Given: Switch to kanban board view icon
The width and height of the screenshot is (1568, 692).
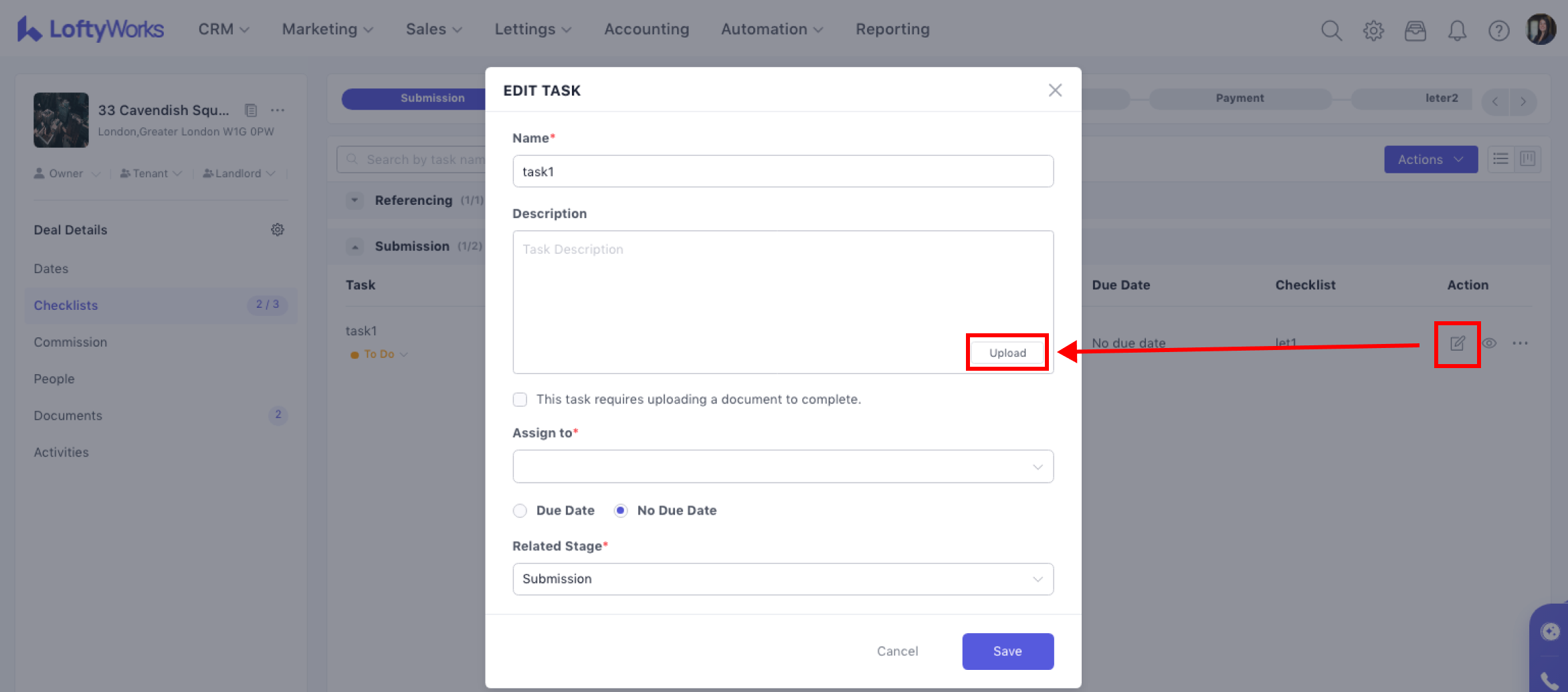Looking at the screenshot, I should click(1528, 159).
